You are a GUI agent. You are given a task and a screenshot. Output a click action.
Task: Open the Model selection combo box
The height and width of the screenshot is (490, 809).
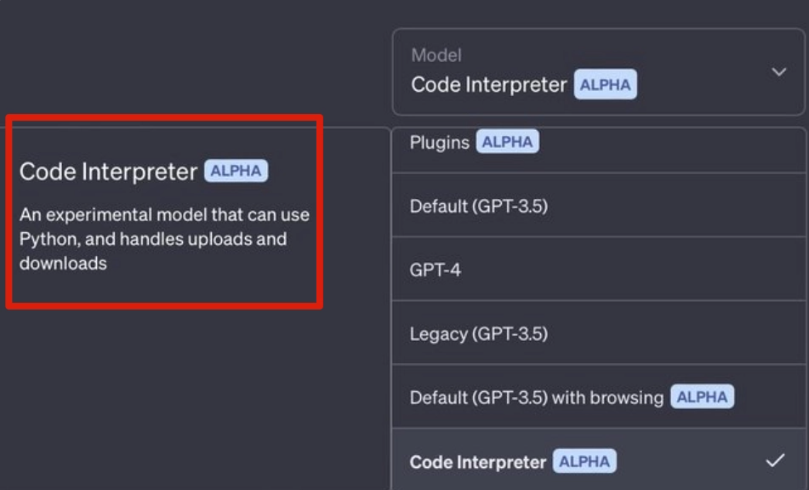click(598, 72)
